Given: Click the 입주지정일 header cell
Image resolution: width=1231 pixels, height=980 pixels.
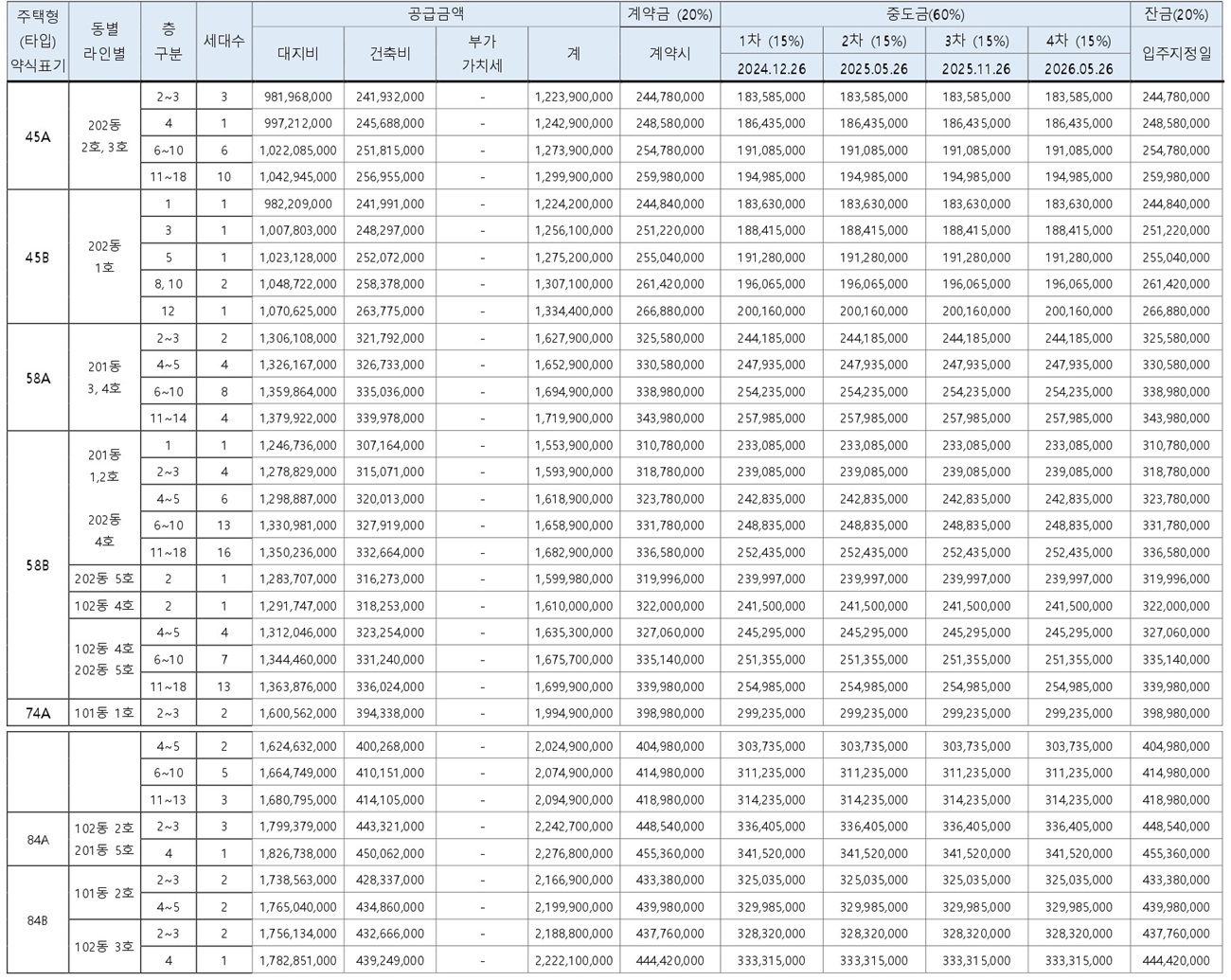Looking at the screenshot, I should point(1175,54).
